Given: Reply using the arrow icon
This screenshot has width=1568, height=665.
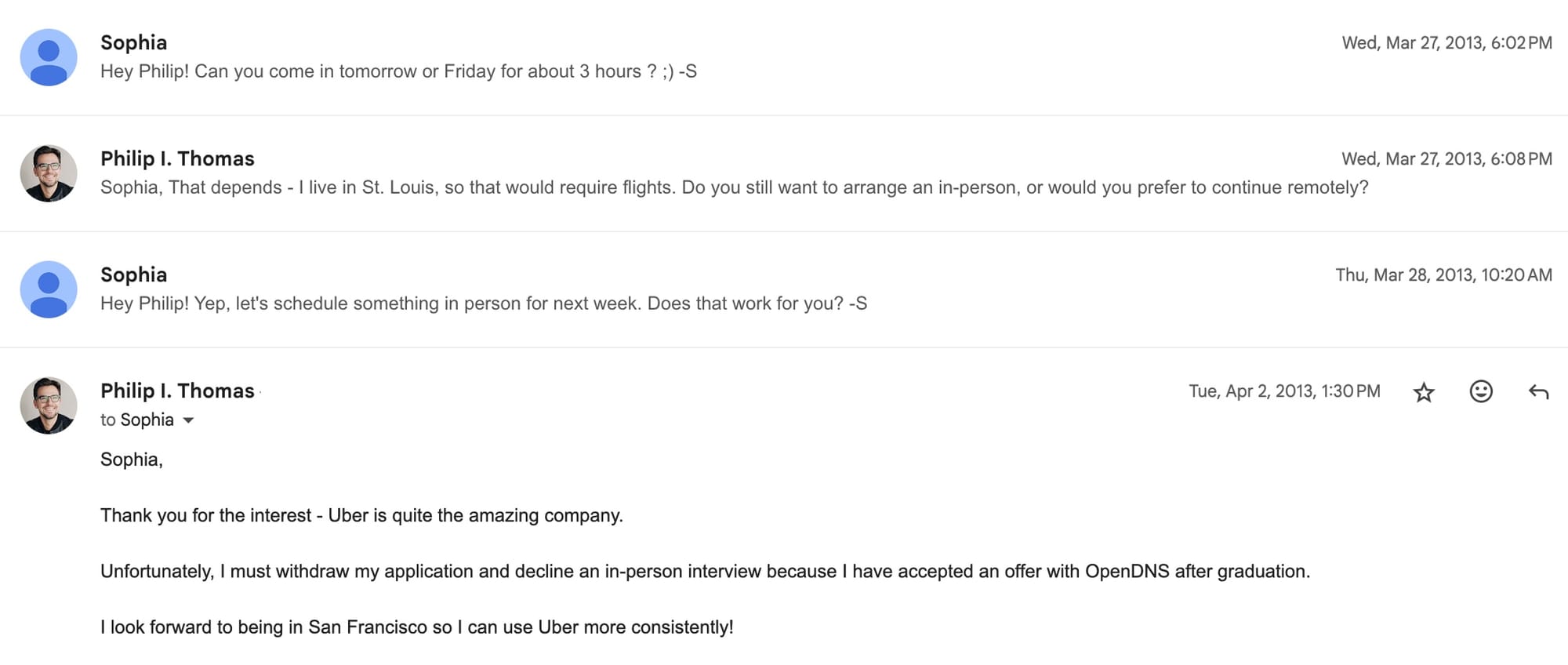Looking at the screenshot, I should [1538, 391].
